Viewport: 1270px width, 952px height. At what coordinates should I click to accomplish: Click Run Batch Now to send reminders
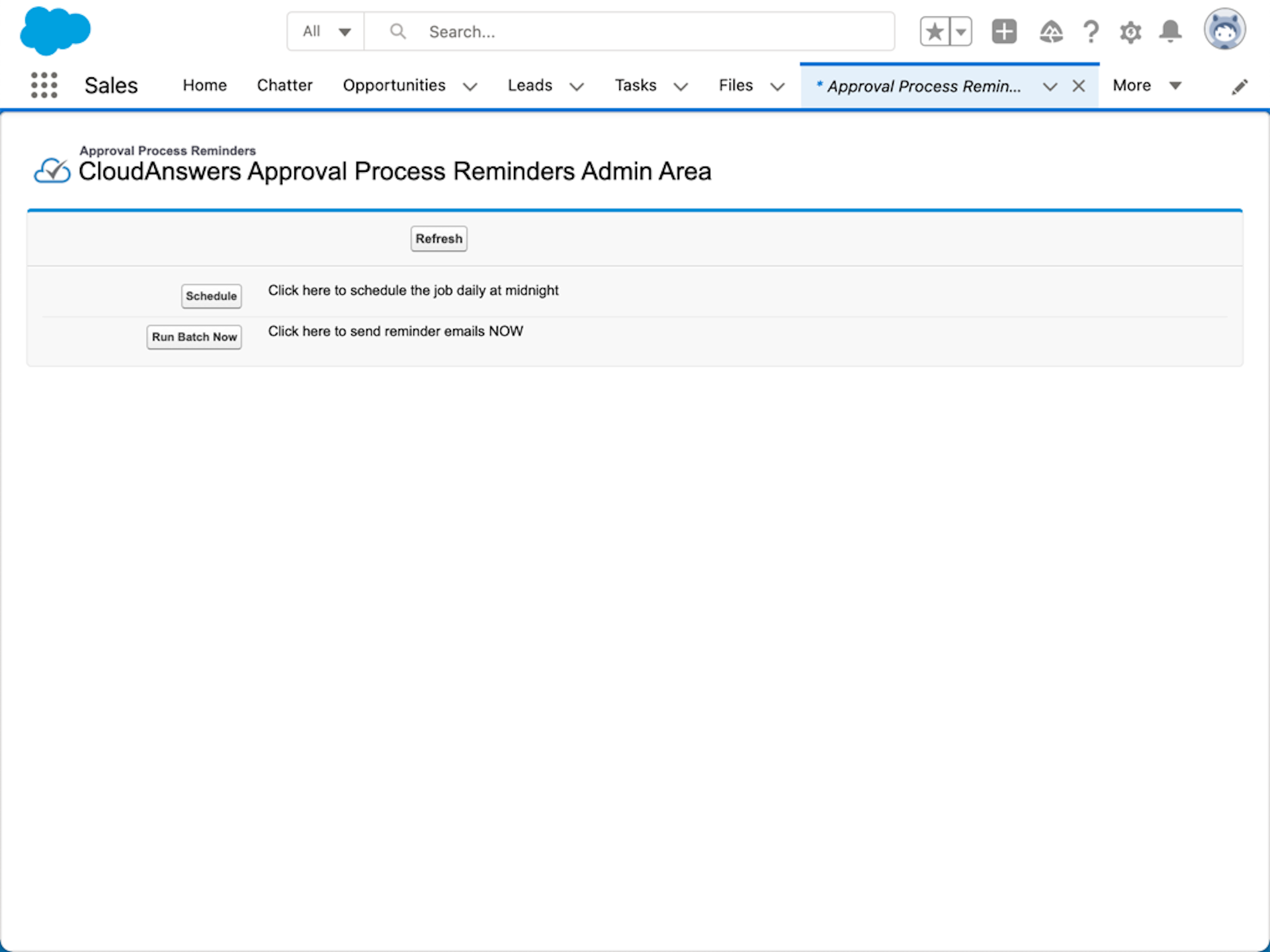(194, 337)
